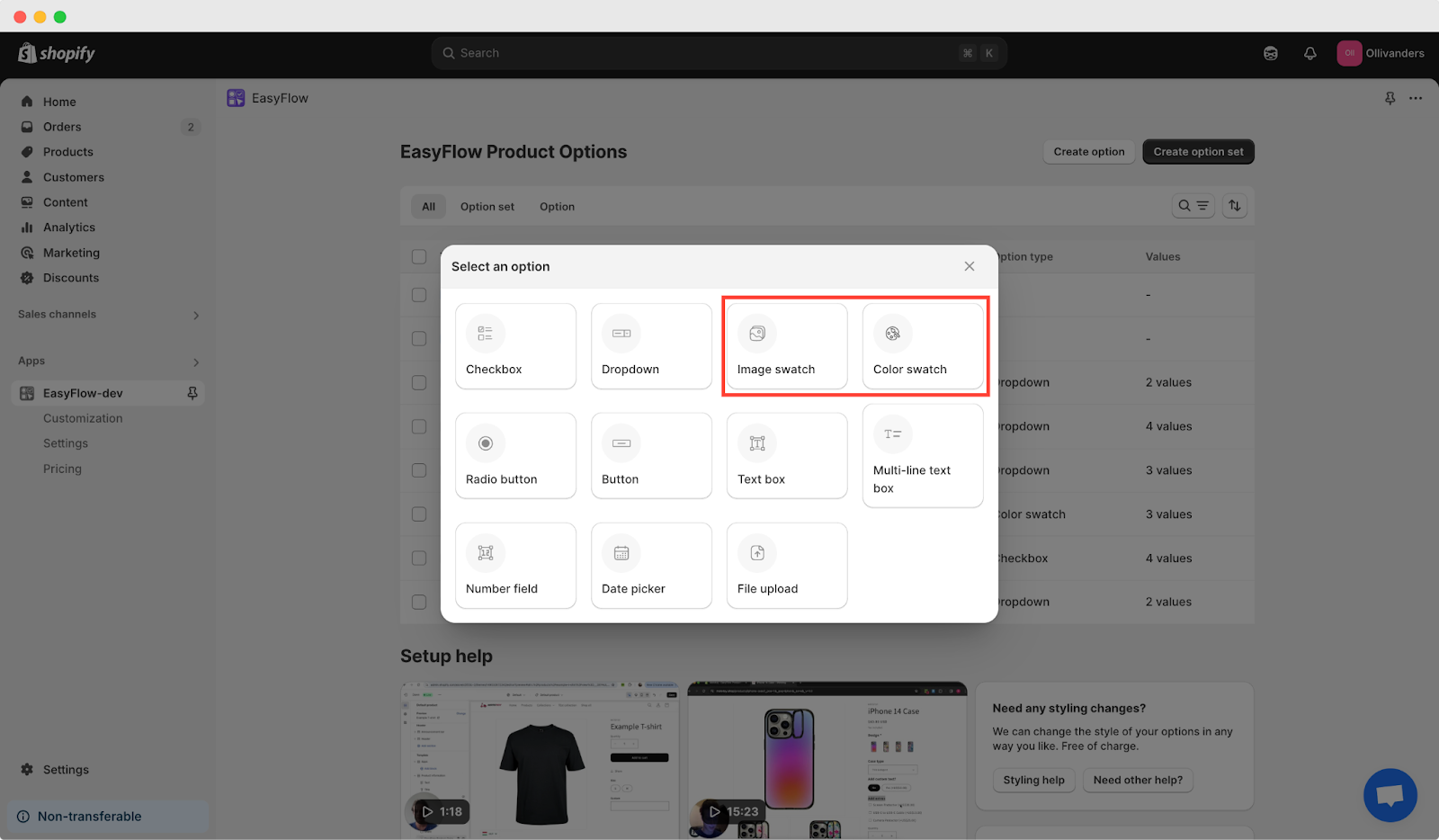The height and width of the screenshot is (840, 1439).
Task: Open Ollivanders account menu
Action: pyautogui.click(x=1381, y=53)
